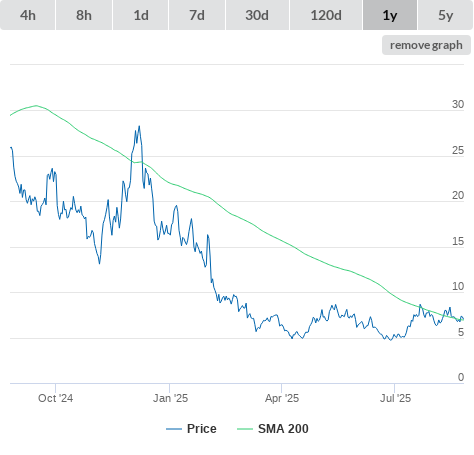Switch chart to the 5y range

(446, 15)
